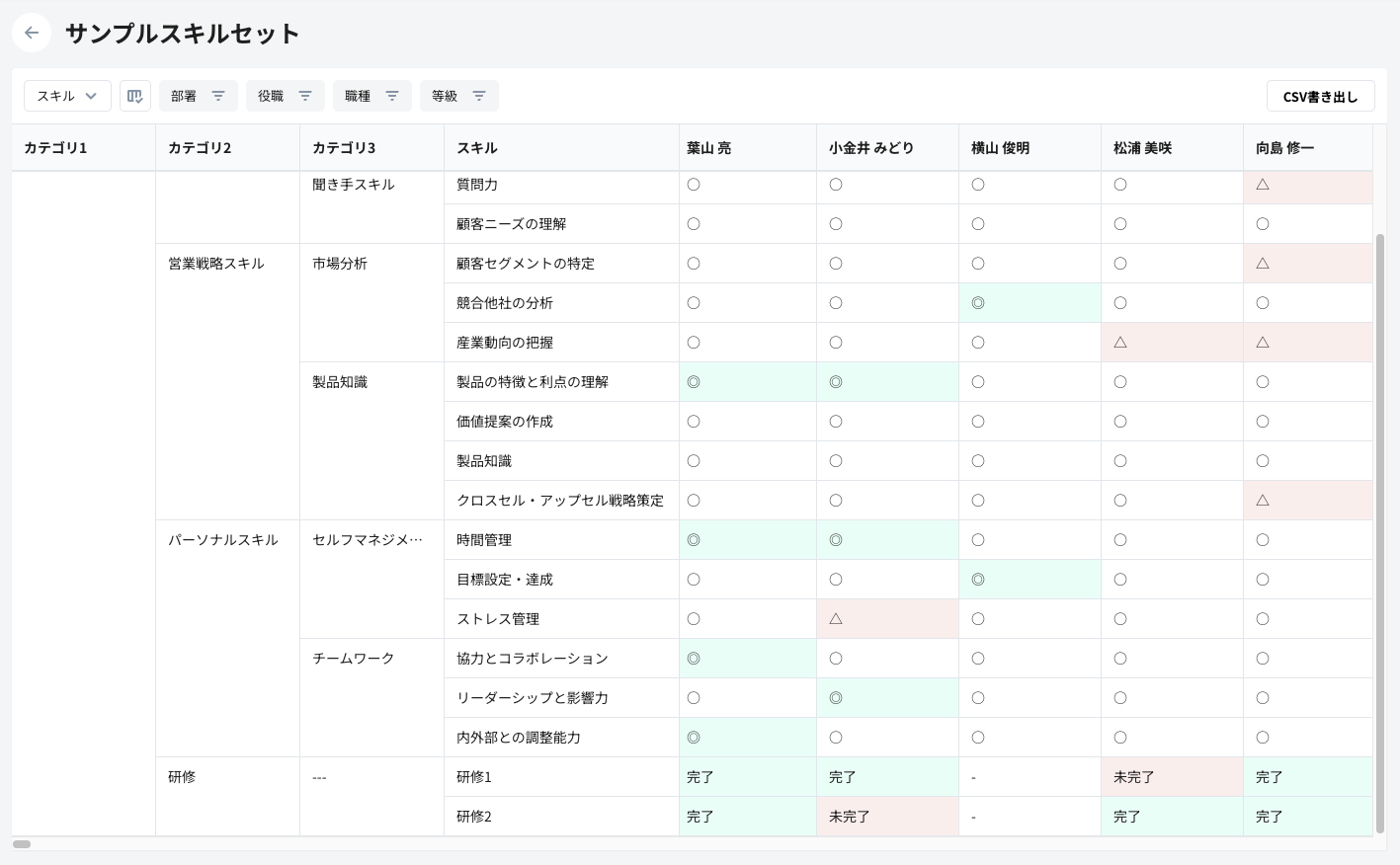Click the back arrow button
Image resolution: width=1400 pixels, height=865 pixels.
tap(32, 33)
